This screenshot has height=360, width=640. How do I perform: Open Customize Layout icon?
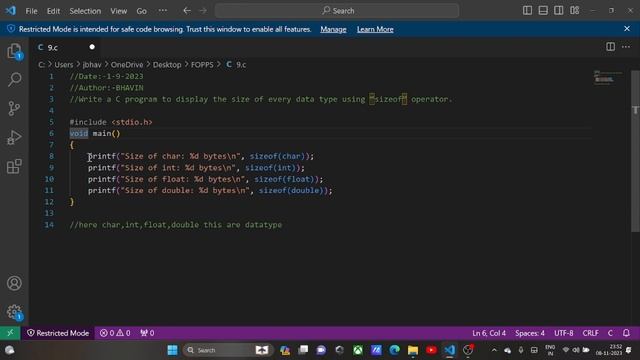(x=575, y=11)
